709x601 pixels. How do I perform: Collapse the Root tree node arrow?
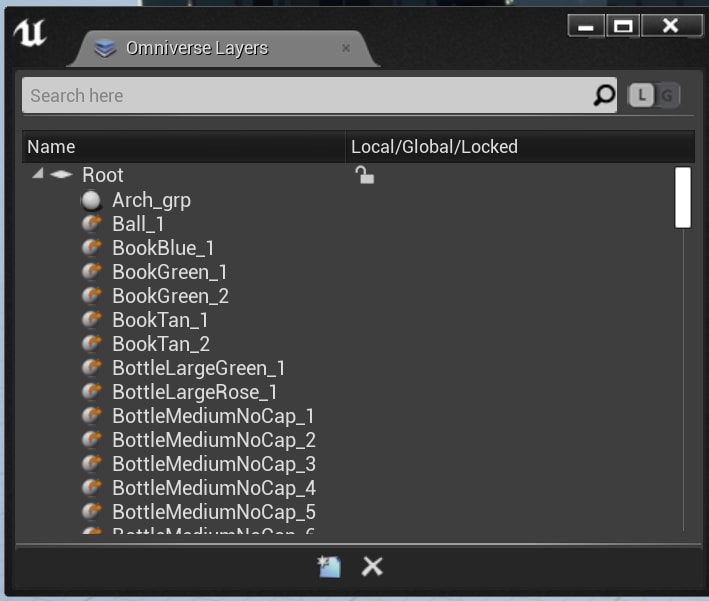tap(38, 173)
